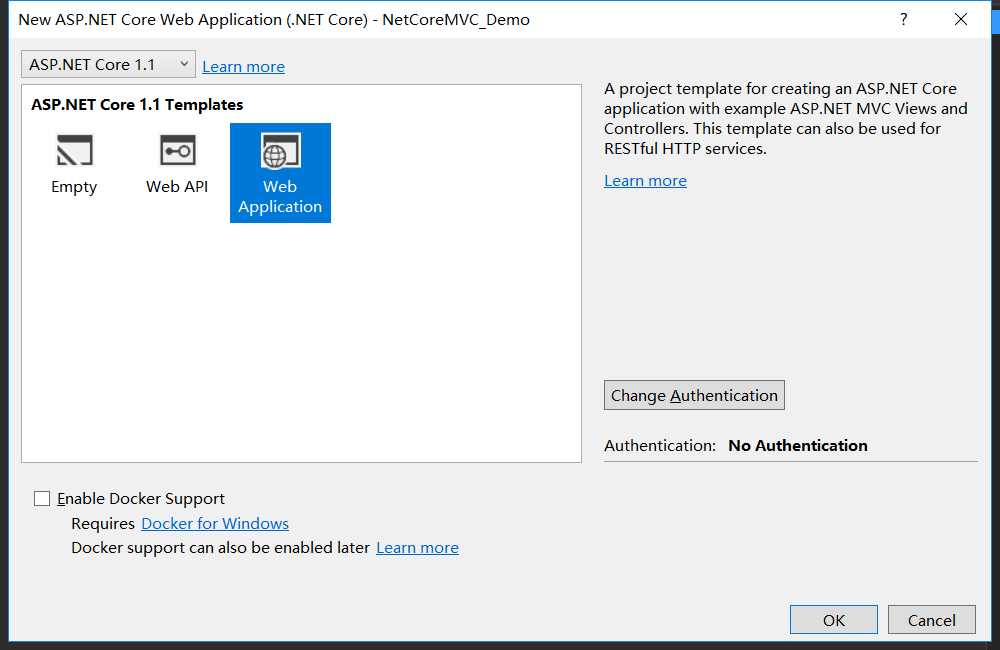Cancel the new project dialog

click(931, 620)
